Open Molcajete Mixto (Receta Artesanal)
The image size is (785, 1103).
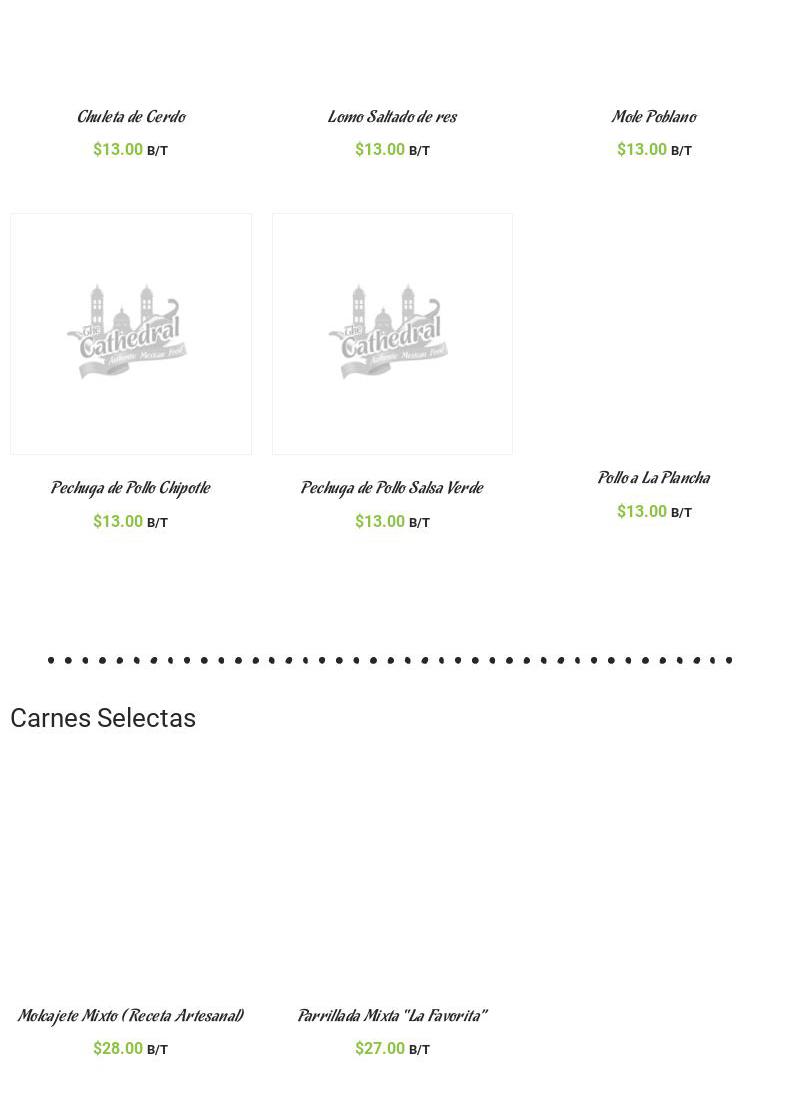tap(131, 1016)
